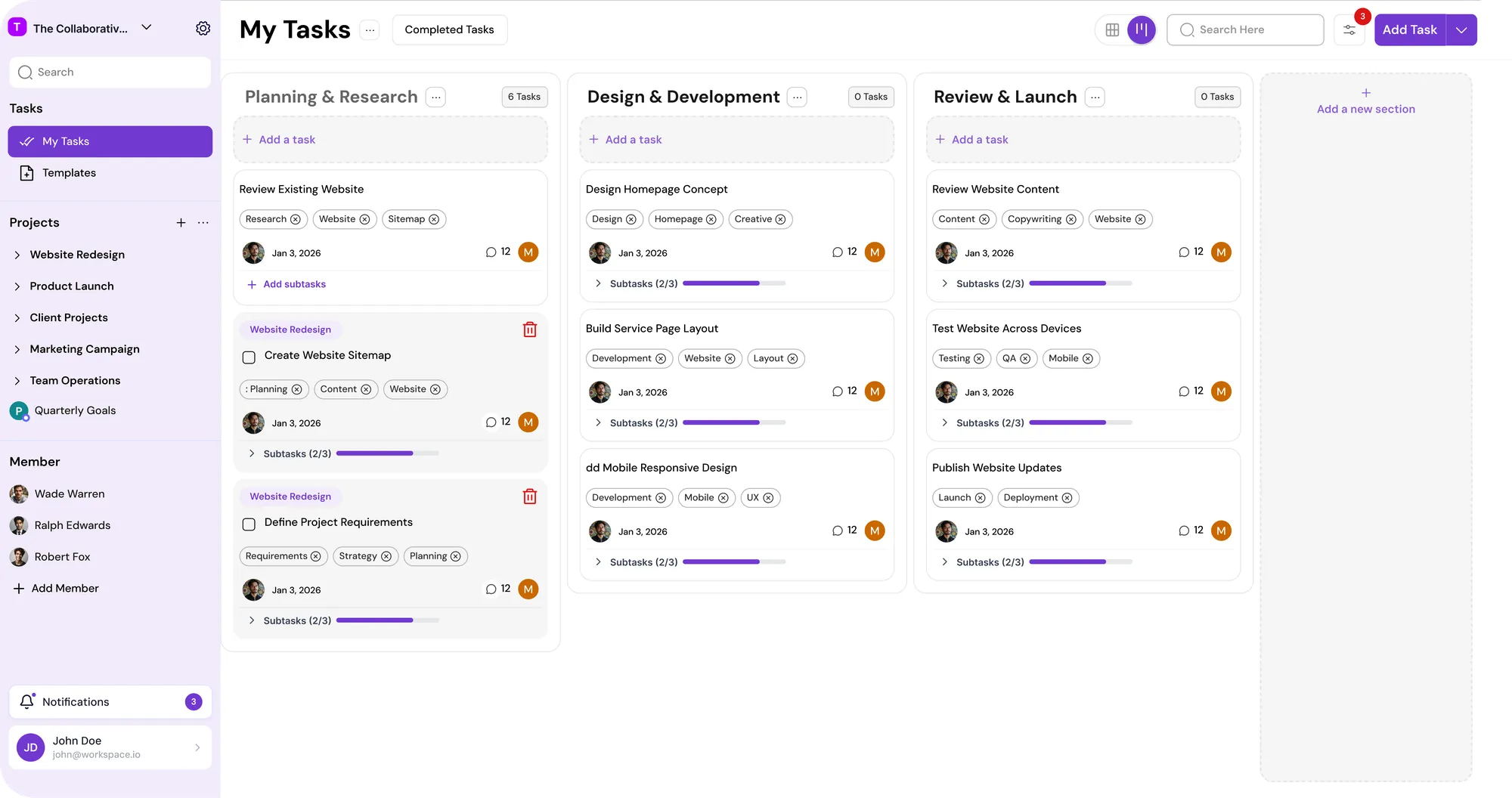Click progress bar on Build Service Page Layout
The height and width of the screenshot is (798, 1512).
tap(734, 422)
